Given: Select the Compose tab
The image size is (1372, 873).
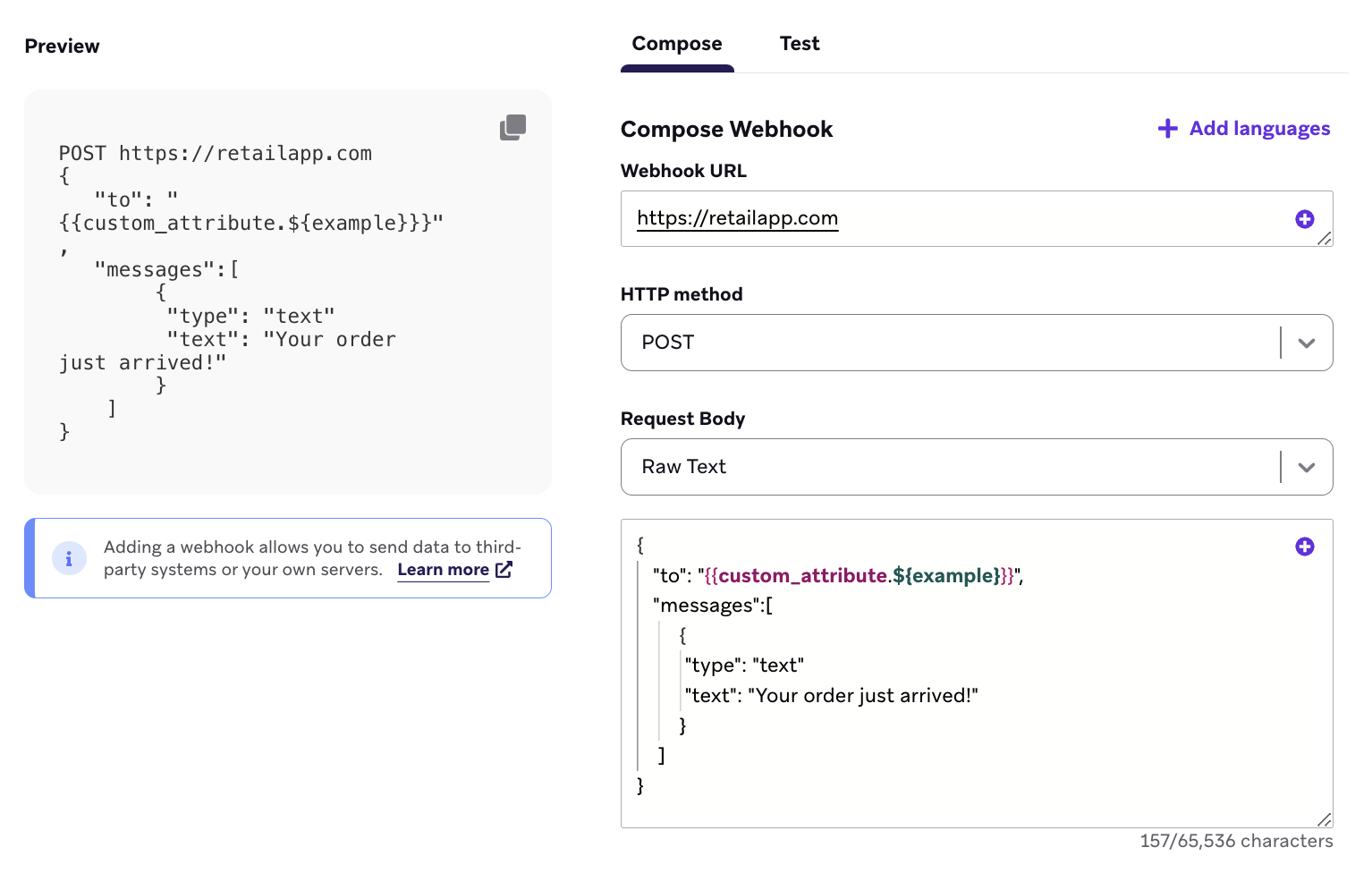Looking at the screenshot, I should tap(677, 44).
